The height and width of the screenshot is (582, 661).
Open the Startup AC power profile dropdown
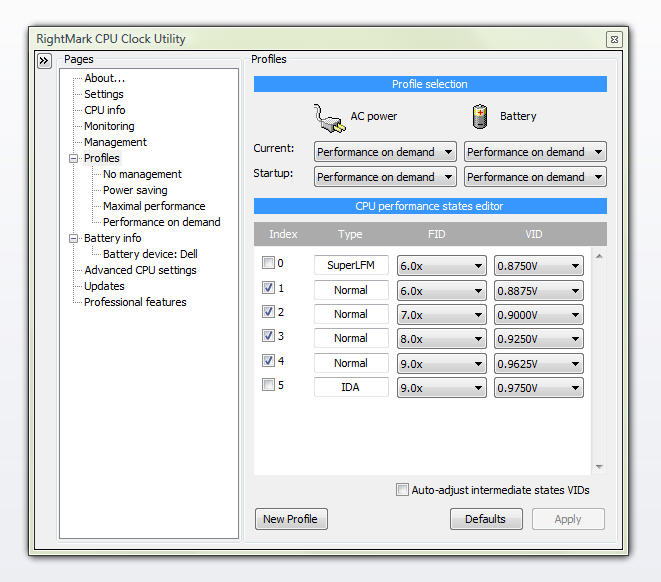[x=385, y=177]
